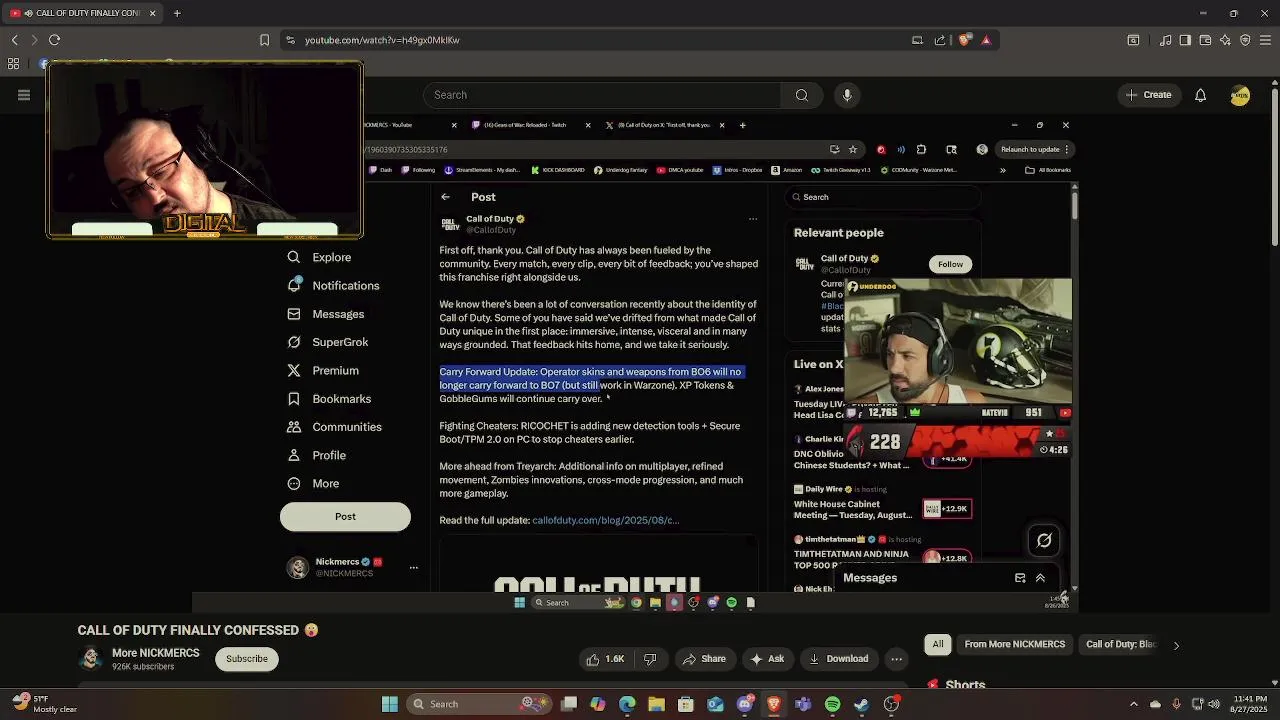
Task: Select the CALL OF DUTY FINALLY CONFESSED tab
Action: coord(84,13)
